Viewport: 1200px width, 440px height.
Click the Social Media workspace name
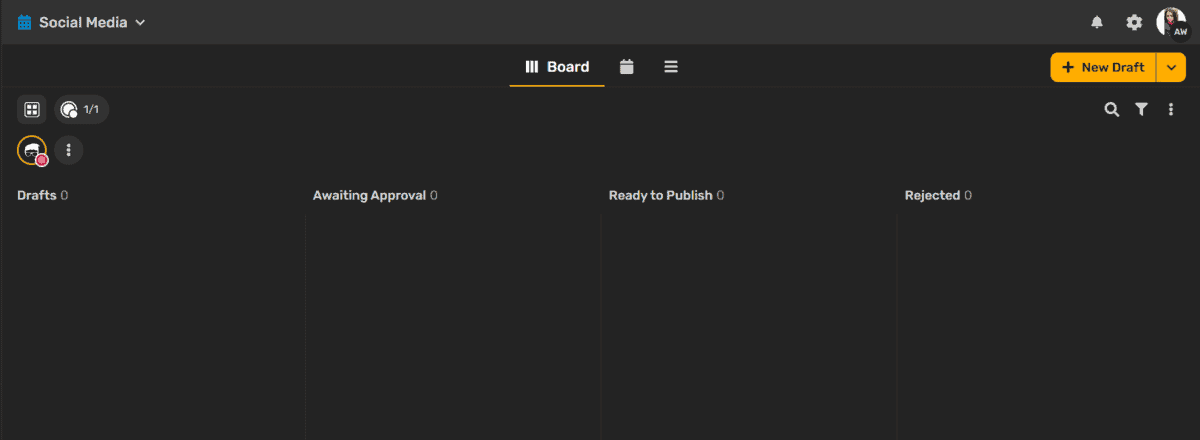click(x=83, y=22)
